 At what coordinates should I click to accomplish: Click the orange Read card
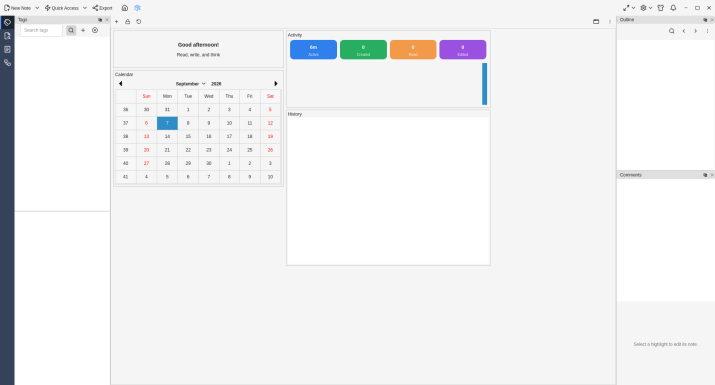[x=413, y=50]
